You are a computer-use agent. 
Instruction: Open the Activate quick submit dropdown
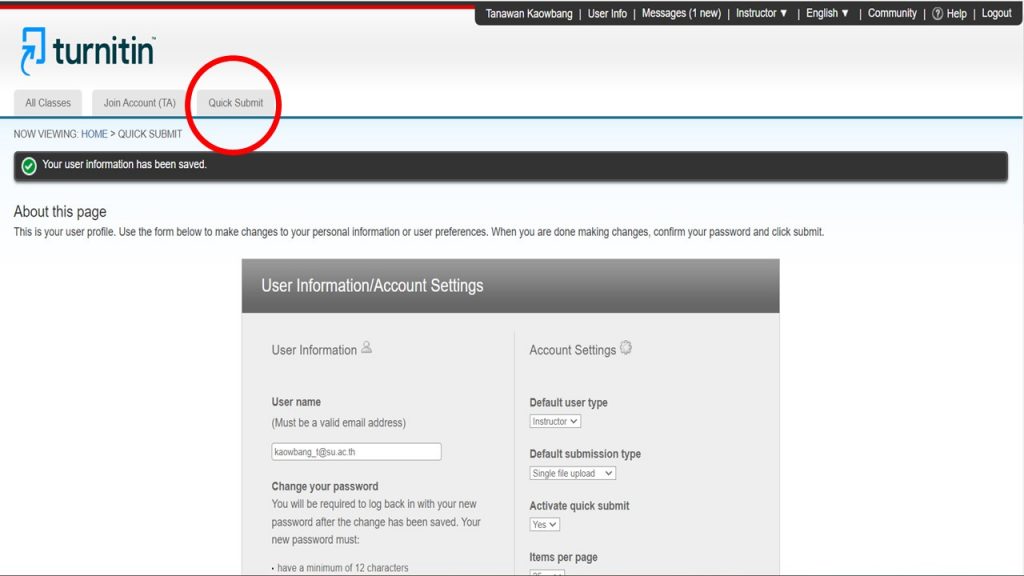[x=545, y=524]
